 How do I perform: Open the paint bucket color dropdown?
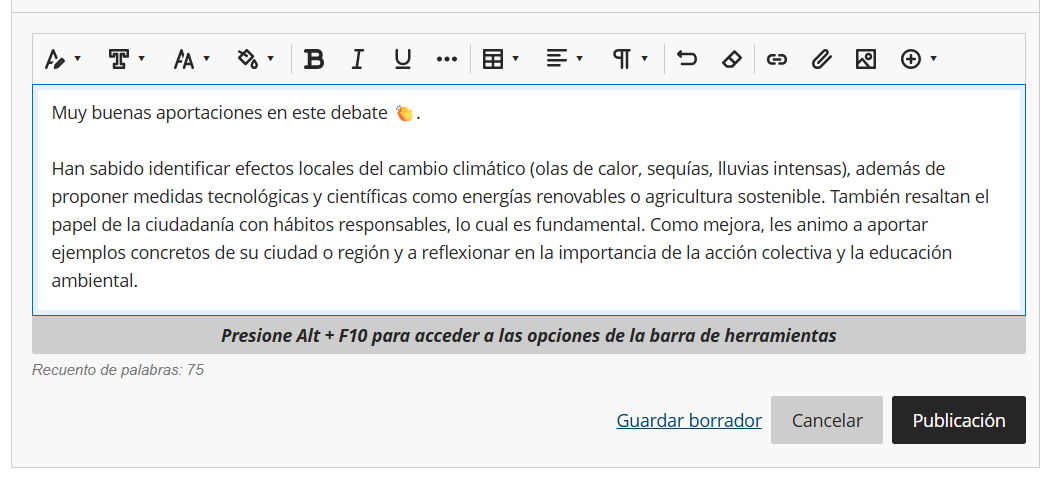[x=255, y=60]
